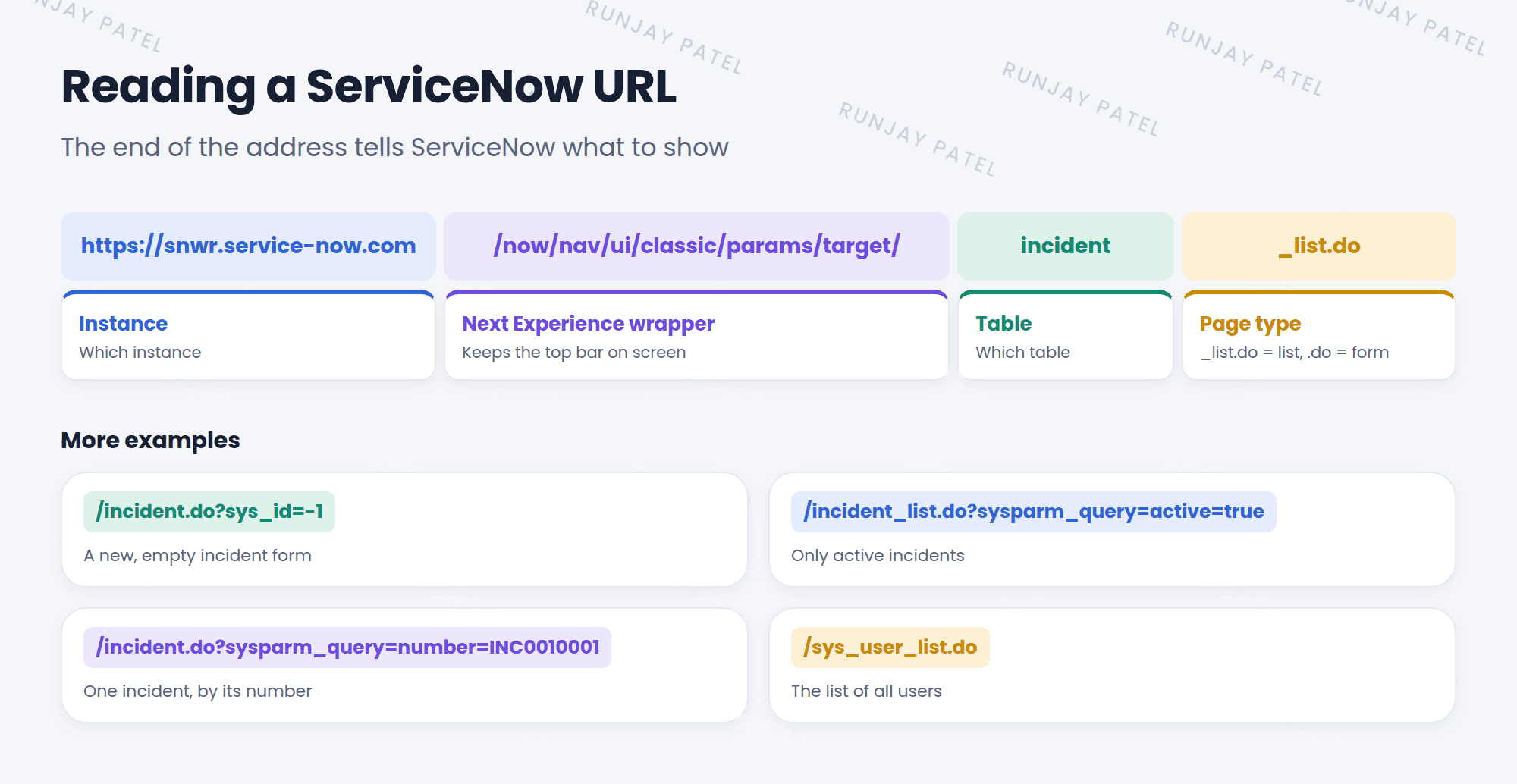Click the "https://snwr.service-now.com" URL segment
This screenshot has width=1517, height=784.
[x=249, y=246]
